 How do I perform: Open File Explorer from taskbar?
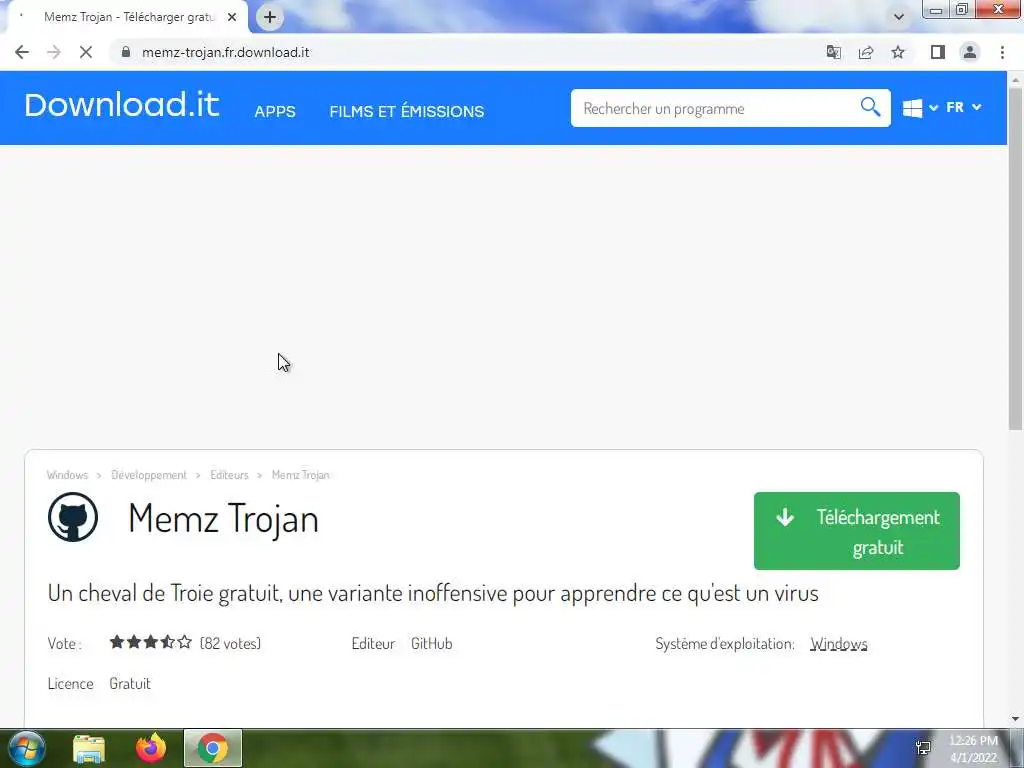coord(89,748)
